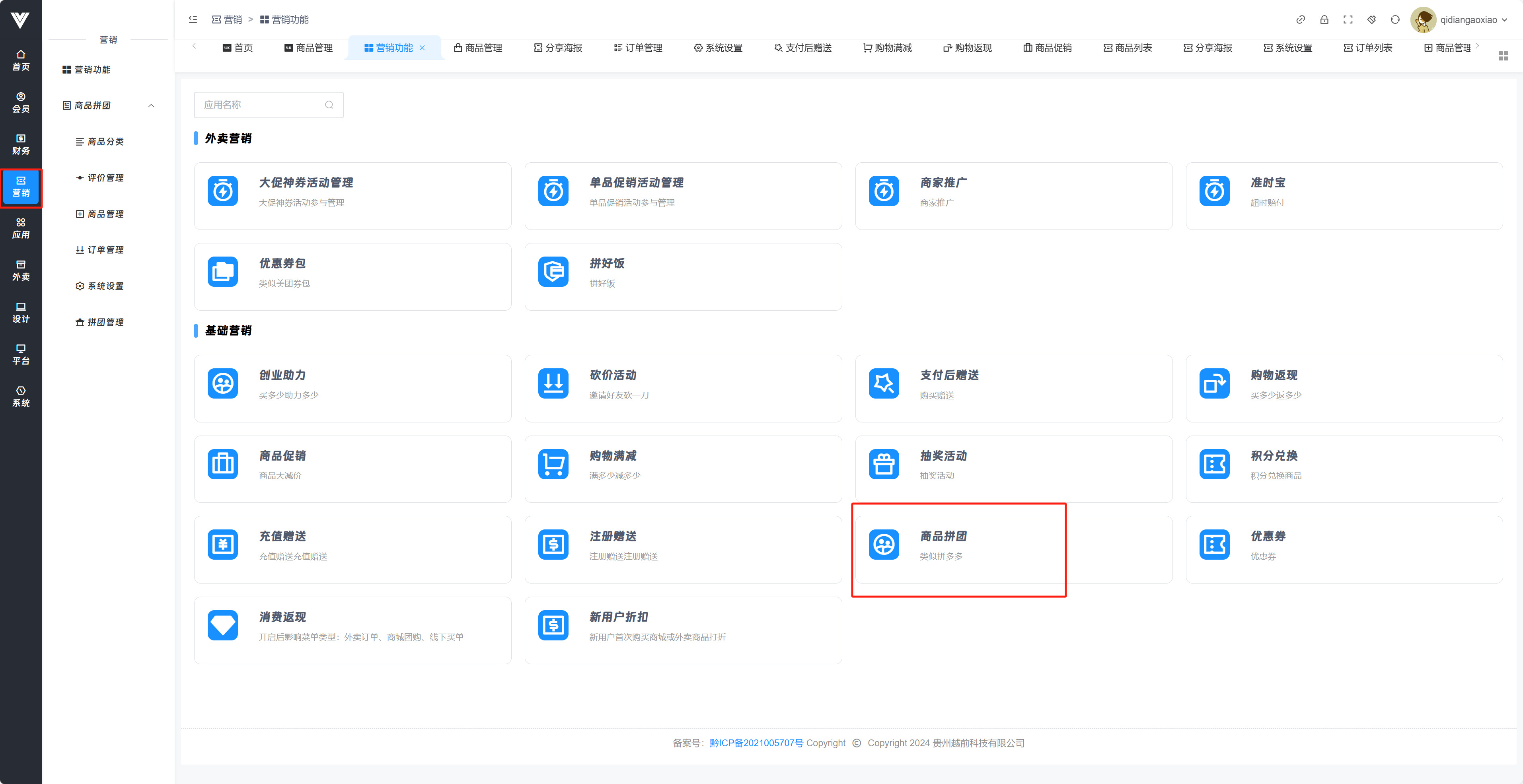Screen dimensions: 1523x784
Task: Open the 外卖 section in left sidebar
Action: (x=21, y=270)
